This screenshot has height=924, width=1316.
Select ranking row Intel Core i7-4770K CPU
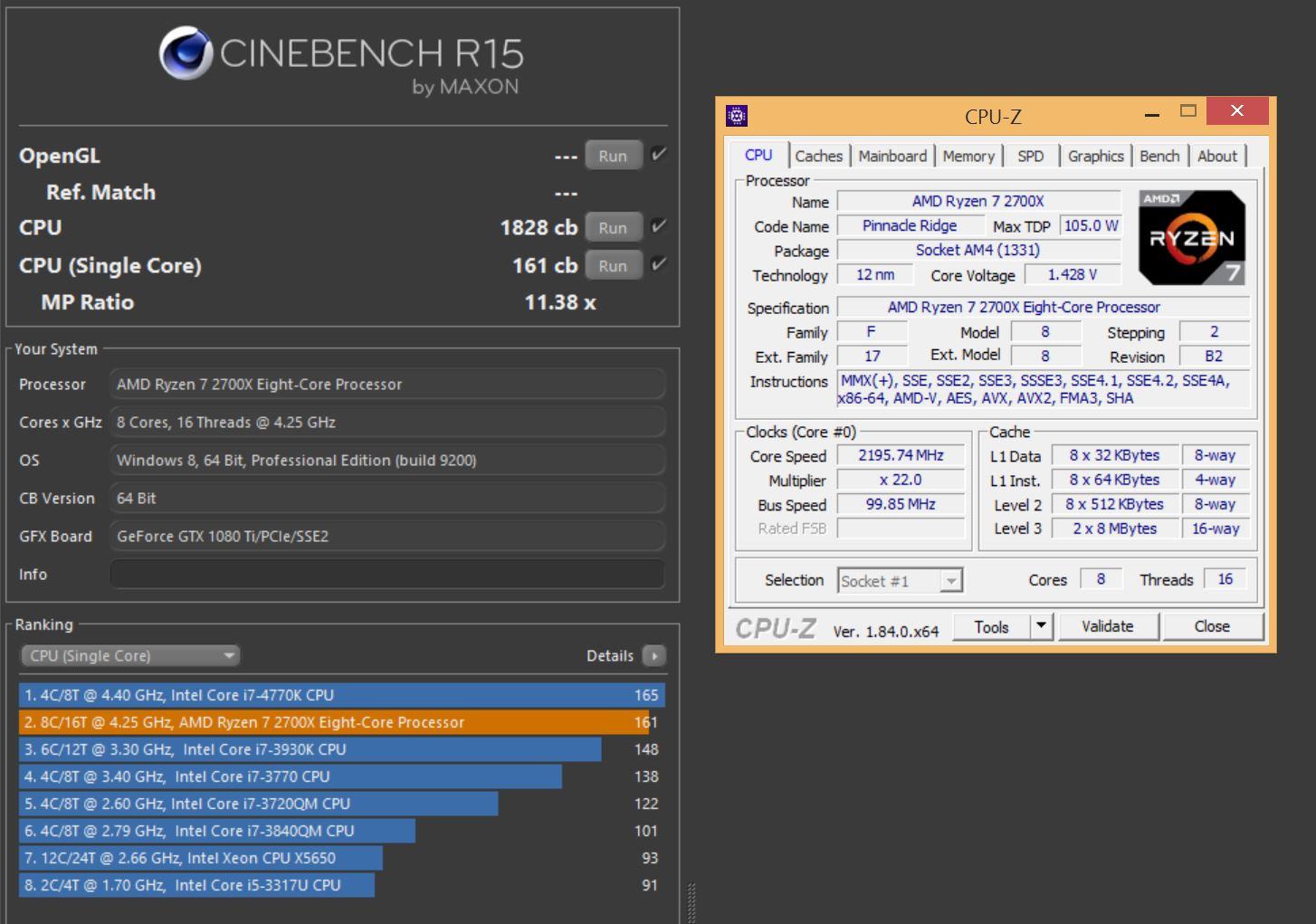click(x=342, y=695)
